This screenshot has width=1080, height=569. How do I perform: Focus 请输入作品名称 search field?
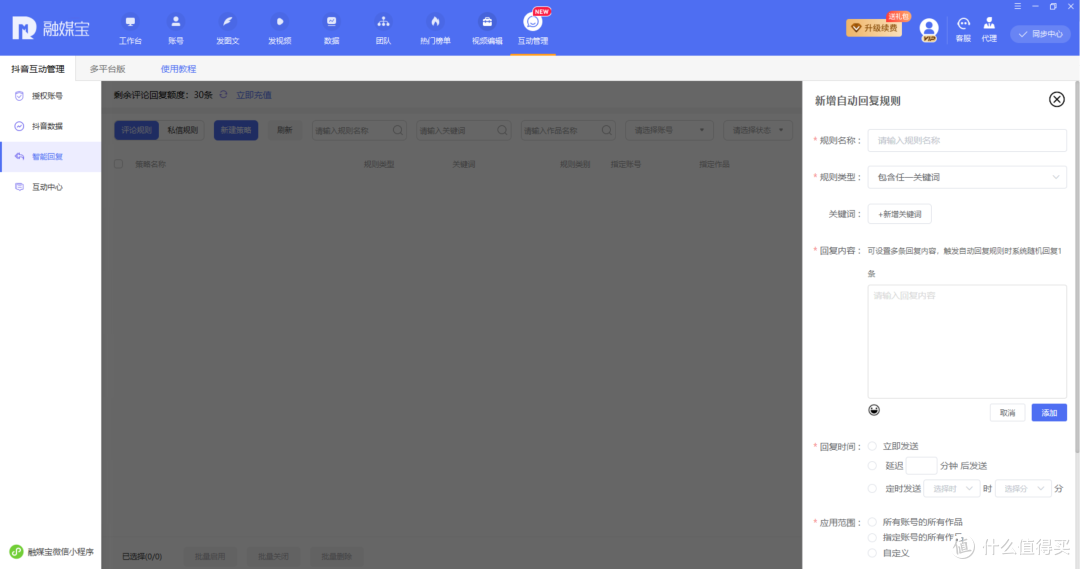tap(568, 130)
